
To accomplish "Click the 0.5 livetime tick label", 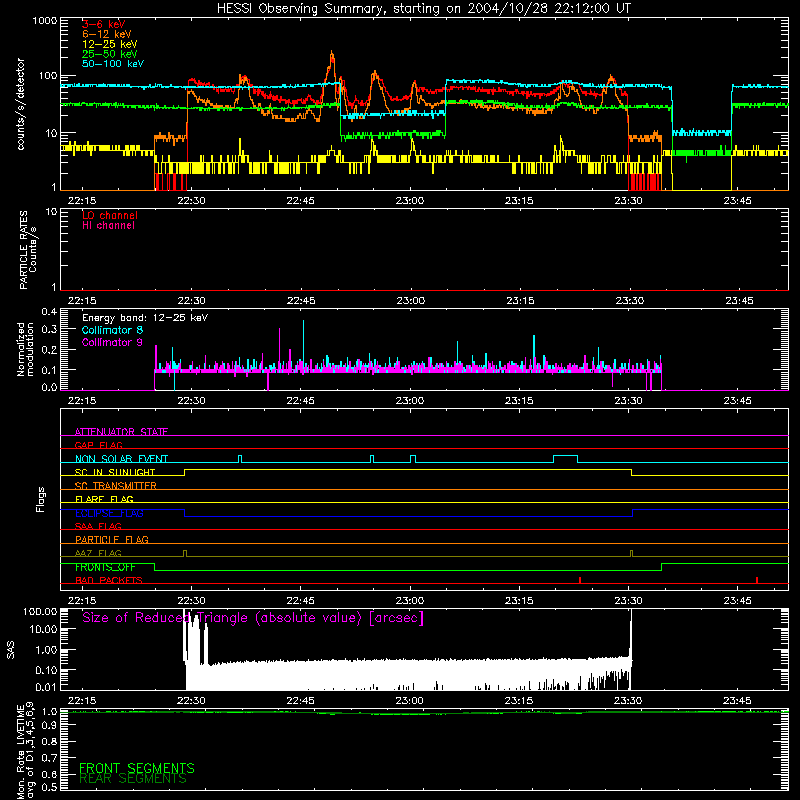I will [x=49, y=787].
